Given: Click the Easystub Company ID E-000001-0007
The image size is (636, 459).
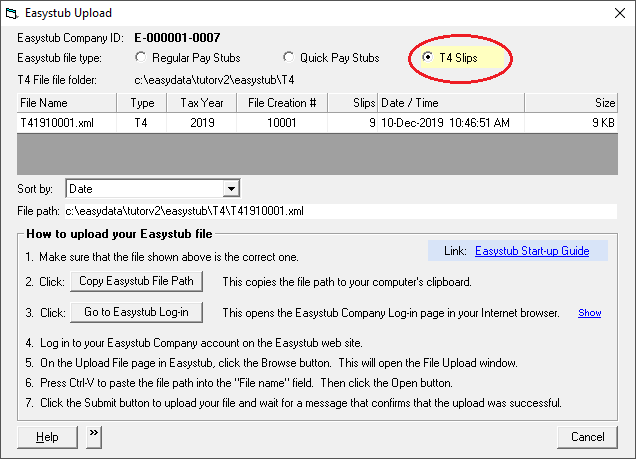Looking at the screenshot, I should (177, 38).
